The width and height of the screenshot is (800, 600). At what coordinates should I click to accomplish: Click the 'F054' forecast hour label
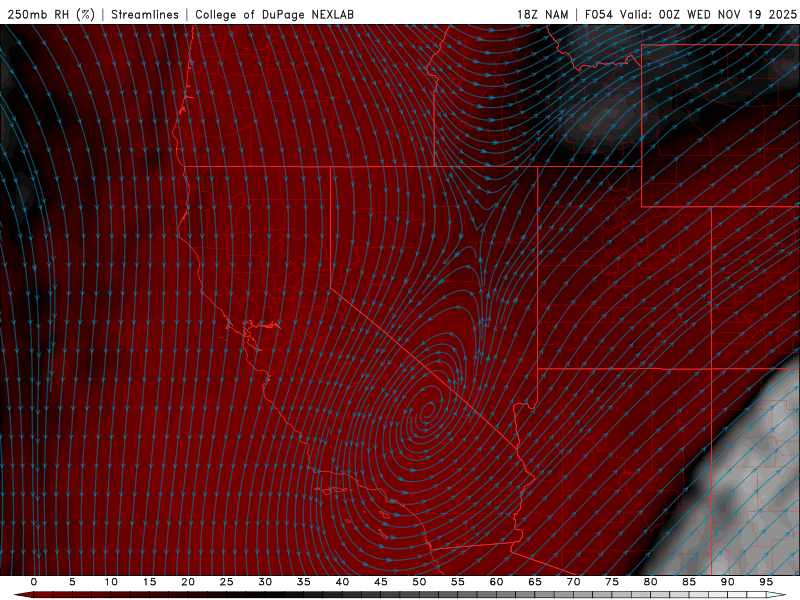tap(599, 14)
